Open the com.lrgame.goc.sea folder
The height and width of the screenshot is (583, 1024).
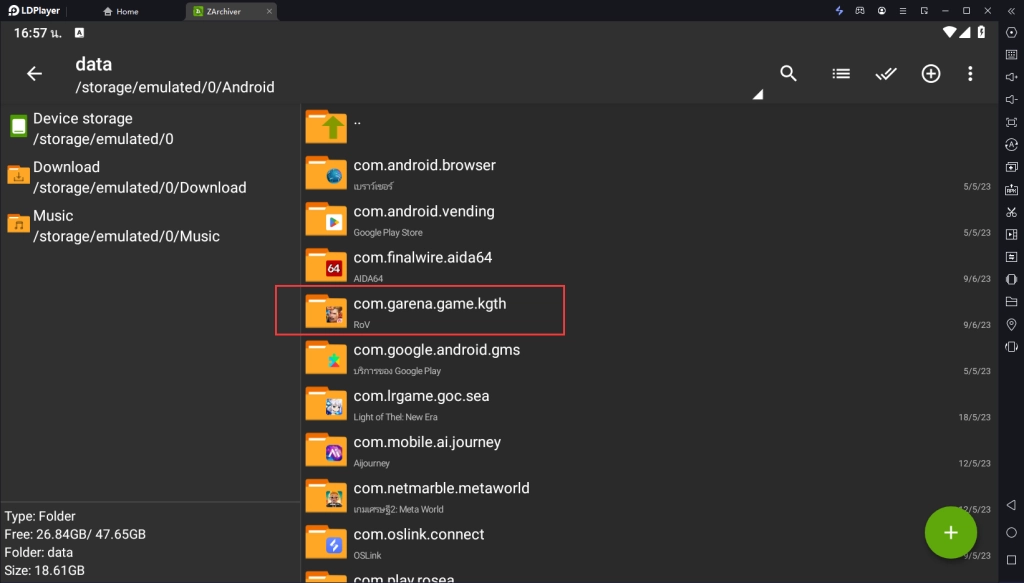pyautogui.click(x=650, y=404)
